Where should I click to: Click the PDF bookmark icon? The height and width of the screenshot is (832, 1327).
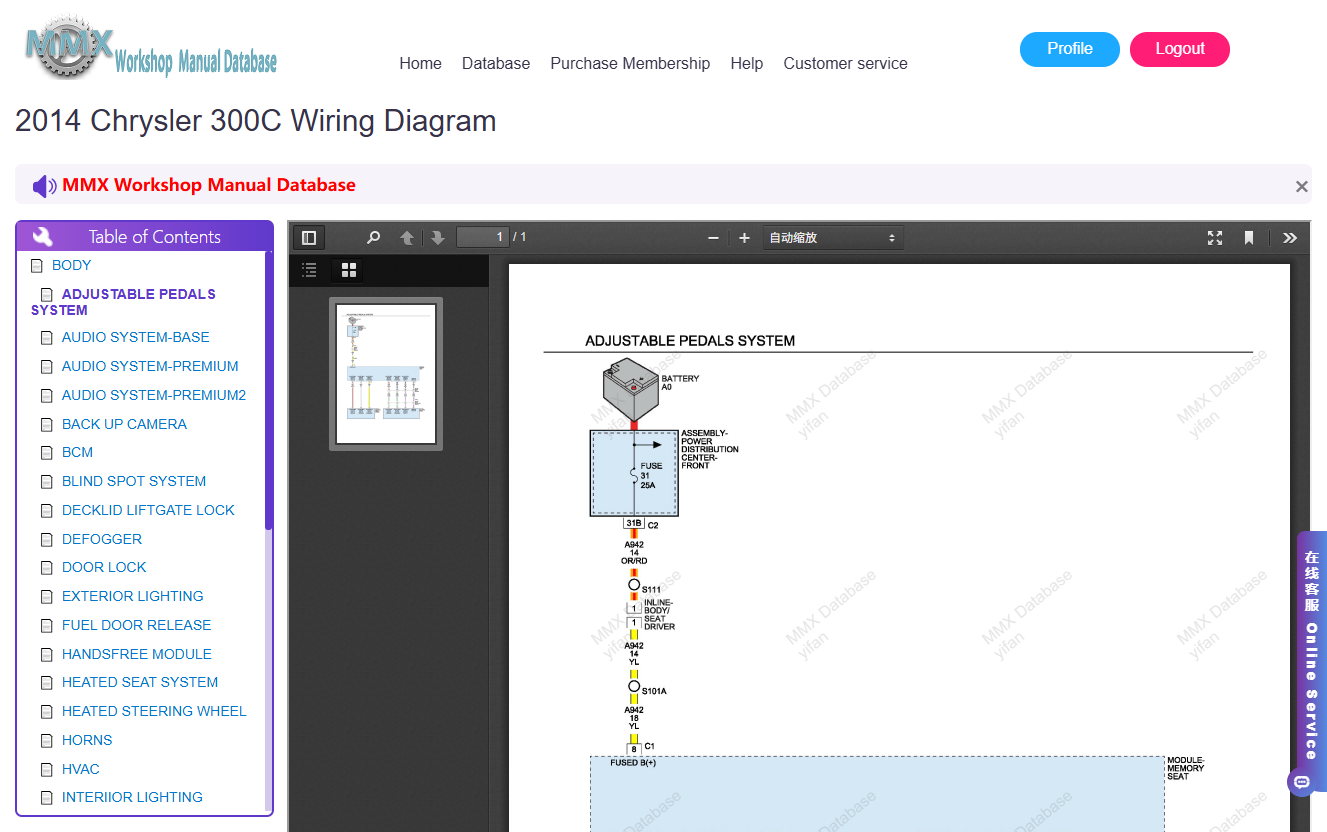pos(1249,237)
